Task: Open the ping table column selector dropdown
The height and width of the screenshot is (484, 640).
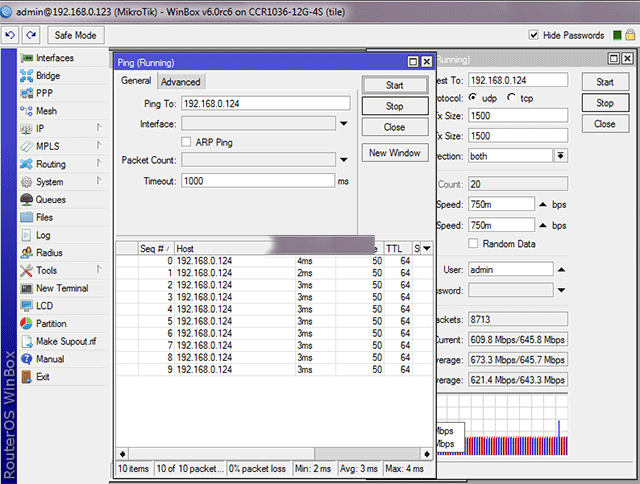Action: pyautogui.click(x=427, y=249)
